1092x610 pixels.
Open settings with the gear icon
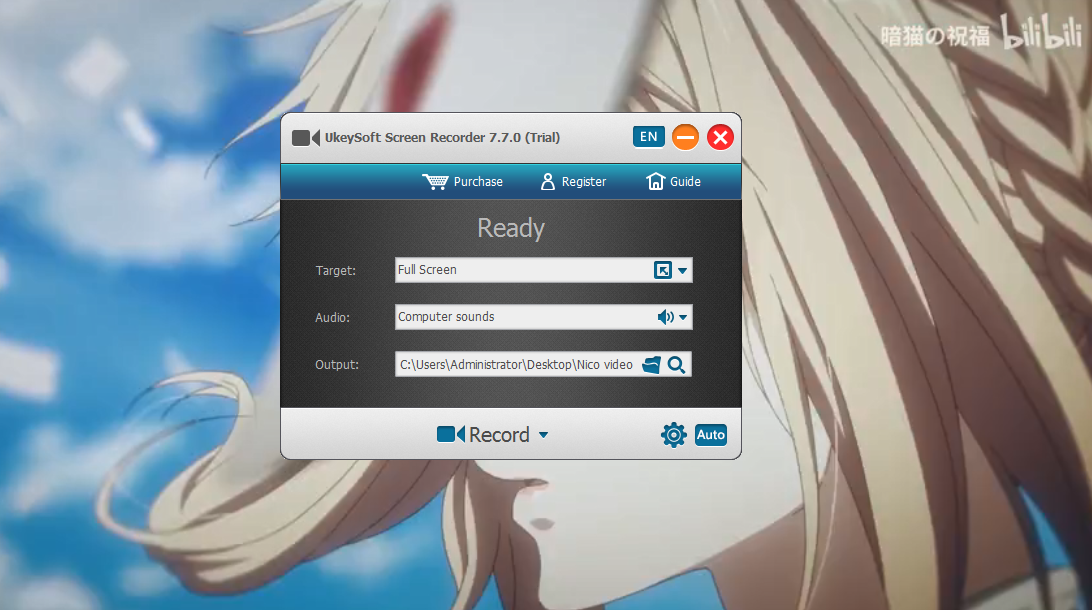[674, 435]
